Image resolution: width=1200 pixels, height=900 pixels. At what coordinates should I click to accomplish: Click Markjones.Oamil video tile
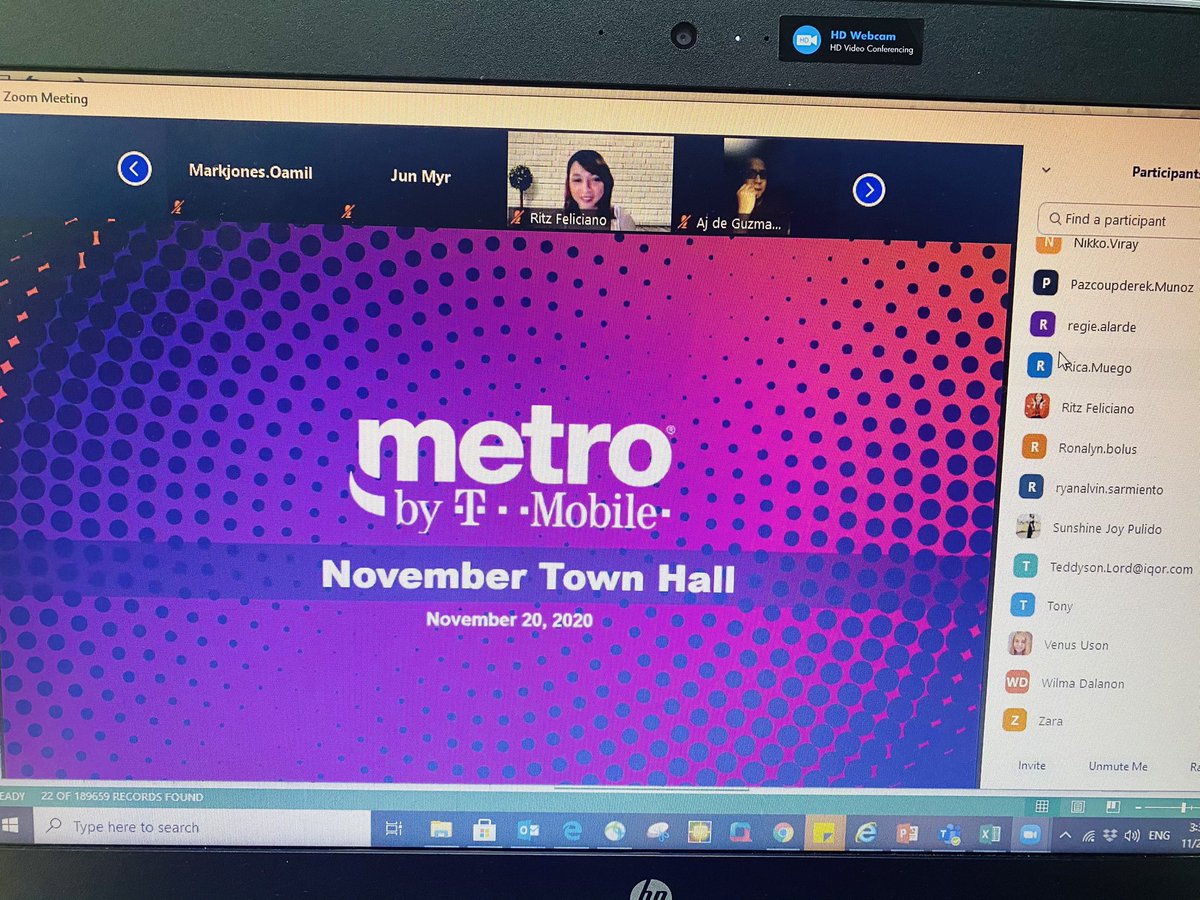[x=250, y=172]
